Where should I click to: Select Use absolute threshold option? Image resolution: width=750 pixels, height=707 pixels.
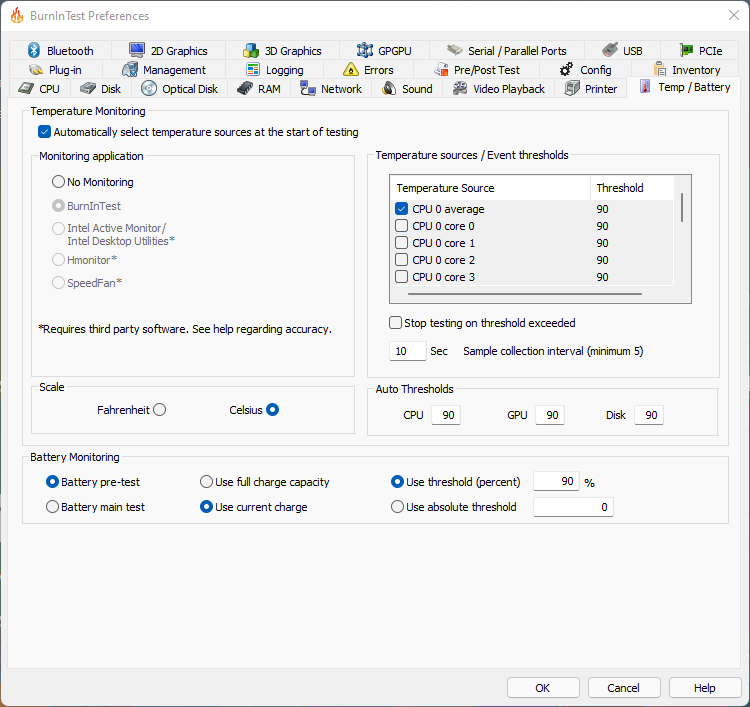[x=397, y=507]
